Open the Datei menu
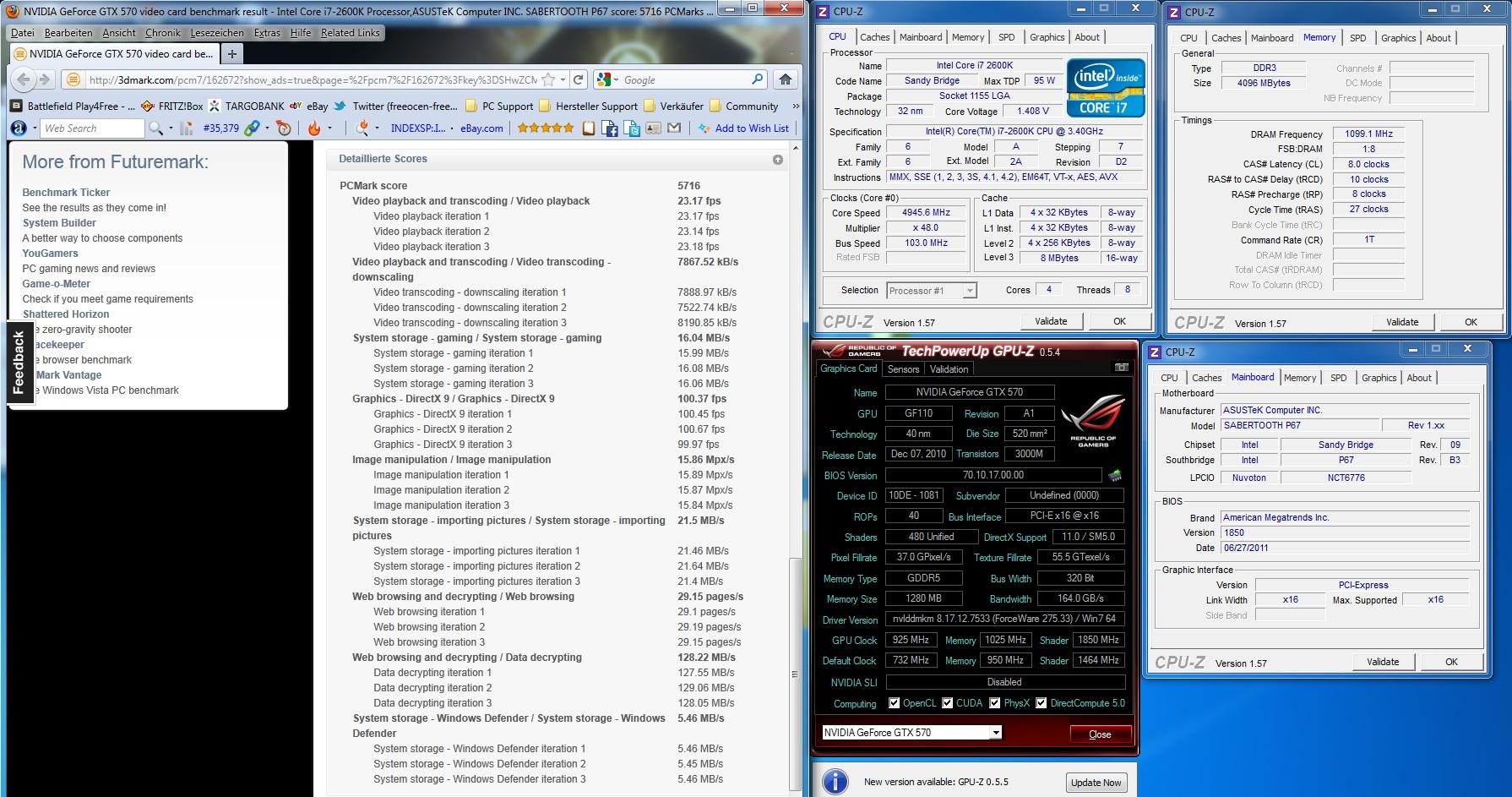The width and height of the screenshot is (1512, 797). [x=23, y=33]
